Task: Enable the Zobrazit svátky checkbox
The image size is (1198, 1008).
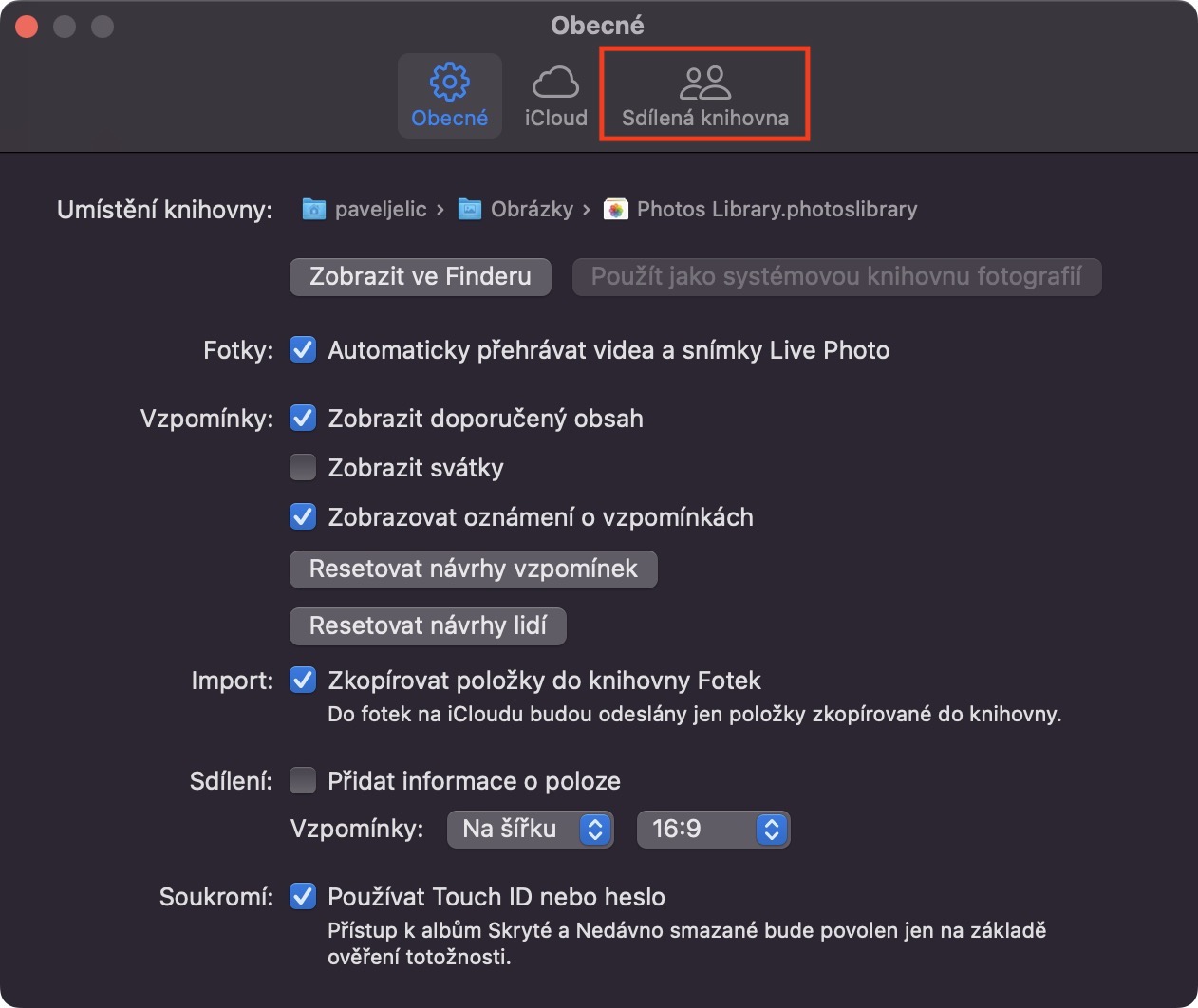Action: pos(303,468)
